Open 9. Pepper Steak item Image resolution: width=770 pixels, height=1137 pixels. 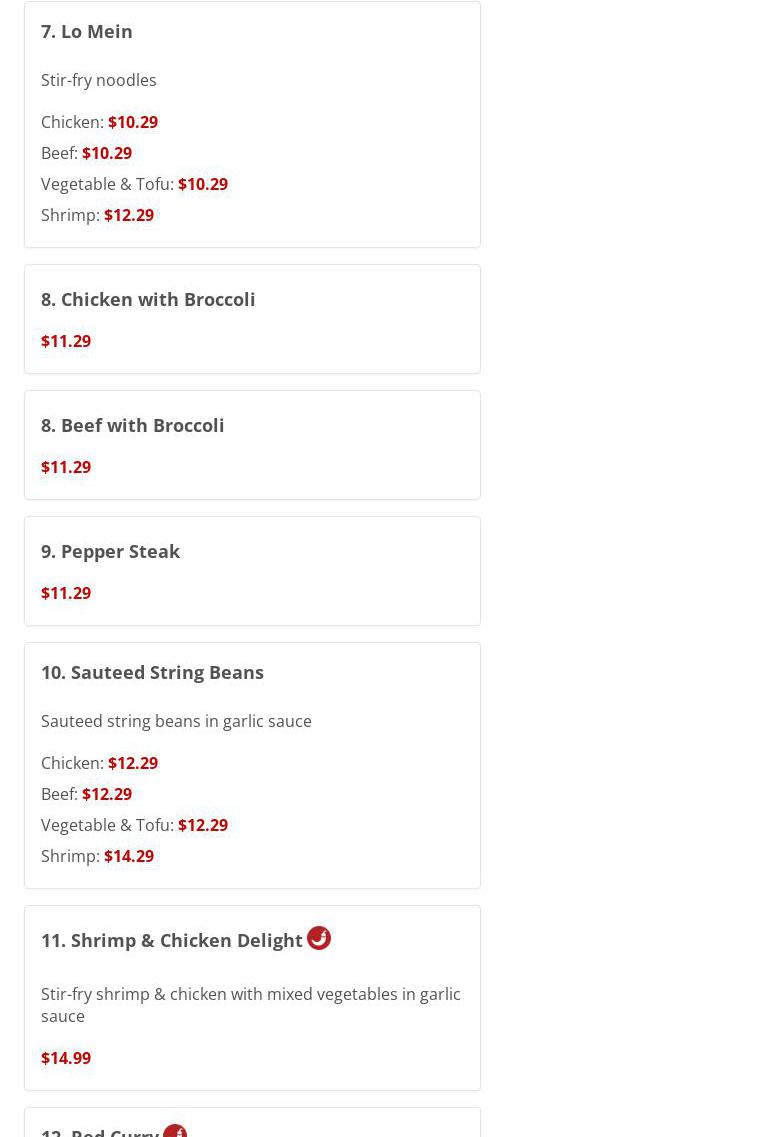(x=110, y=551)
